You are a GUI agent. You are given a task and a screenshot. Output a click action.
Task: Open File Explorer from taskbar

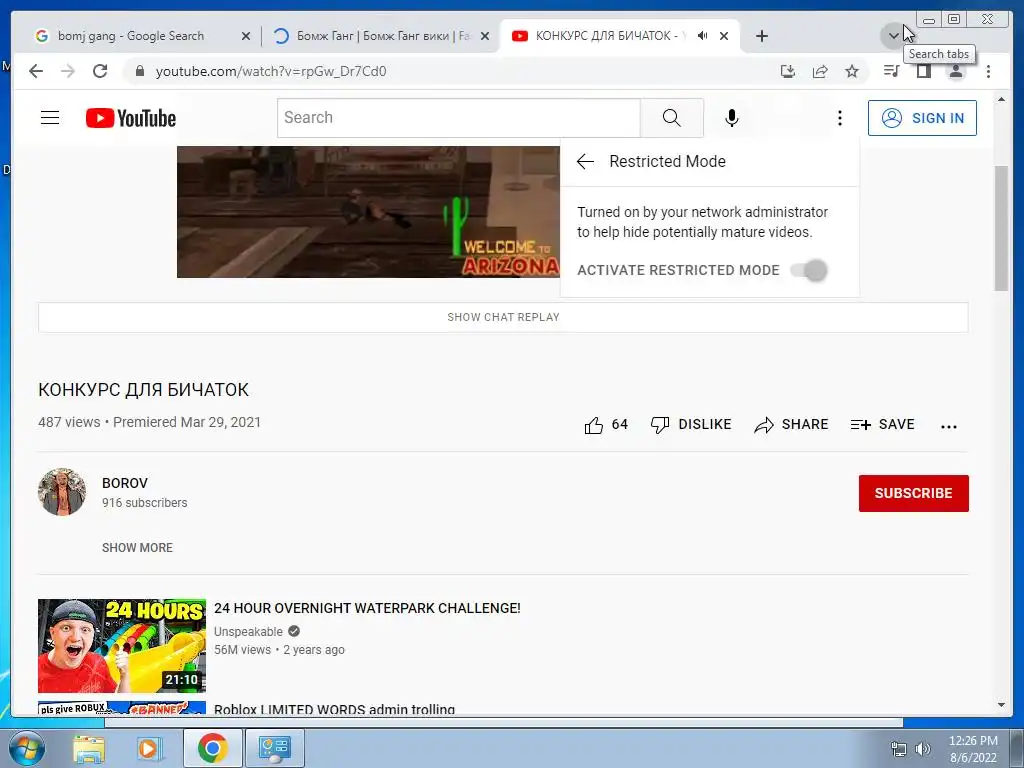click(x=89, y=748)
